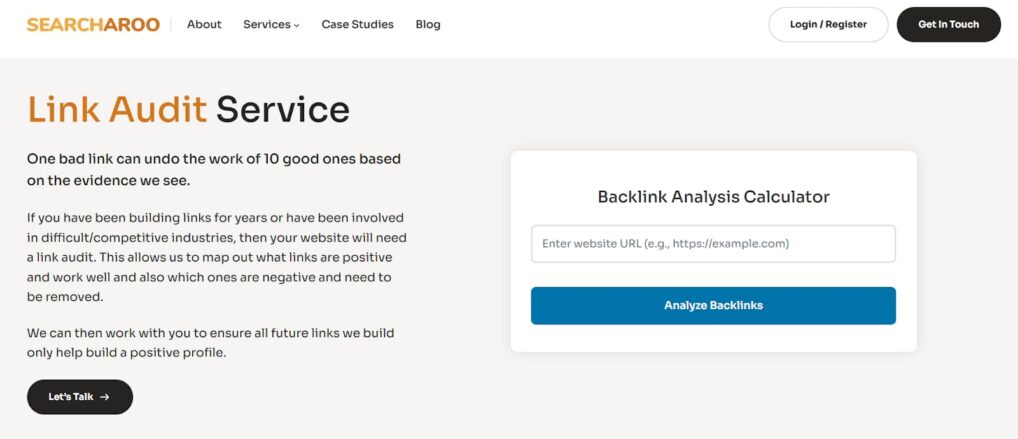Viewport: 1018px width, 439px height.
Task: Click the Login / Register button
Action: pyautogui.click(x=828, y=25)
